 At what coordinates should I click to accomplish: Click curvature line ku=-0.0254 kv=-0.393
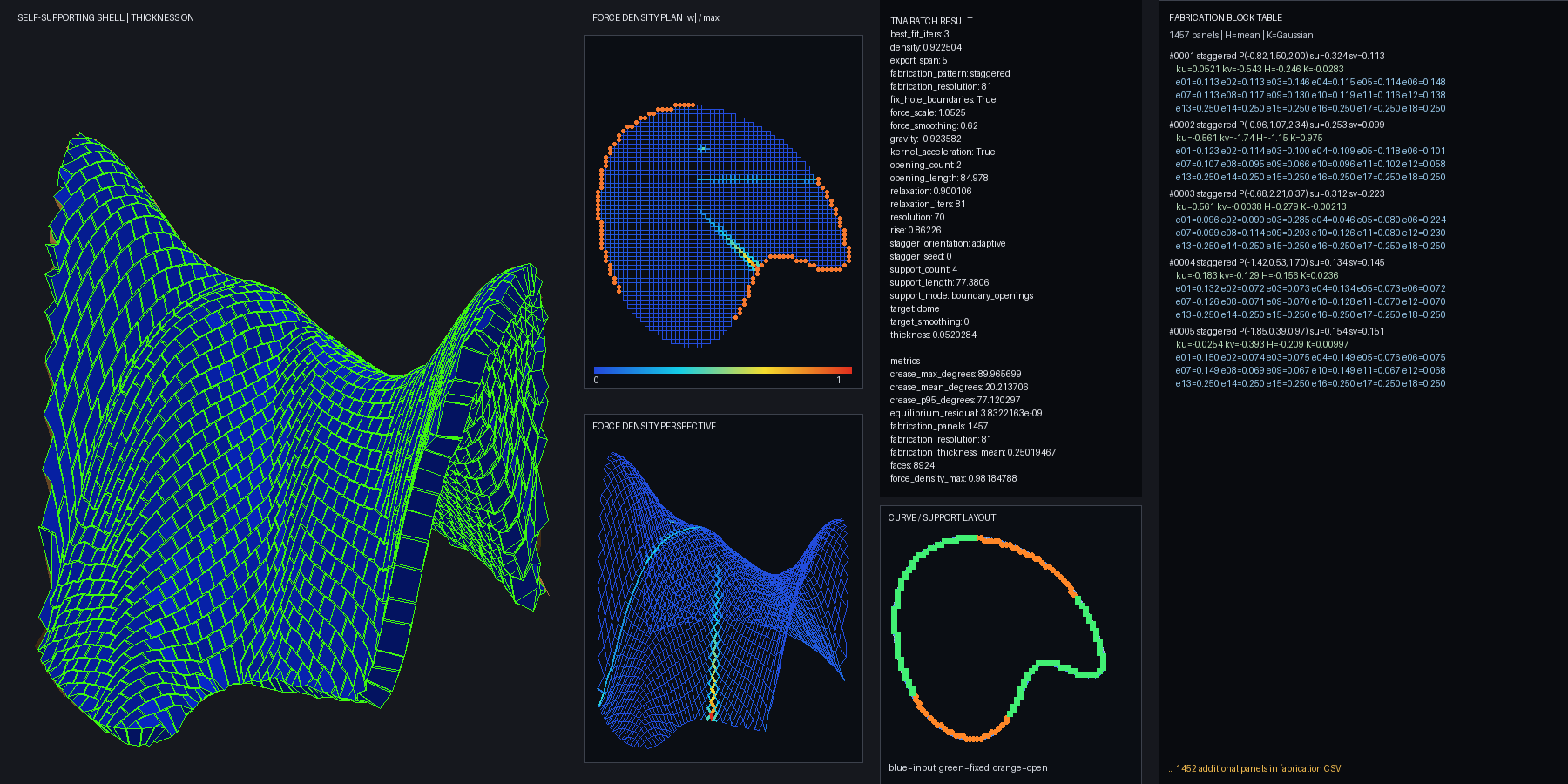point(1262,344)
